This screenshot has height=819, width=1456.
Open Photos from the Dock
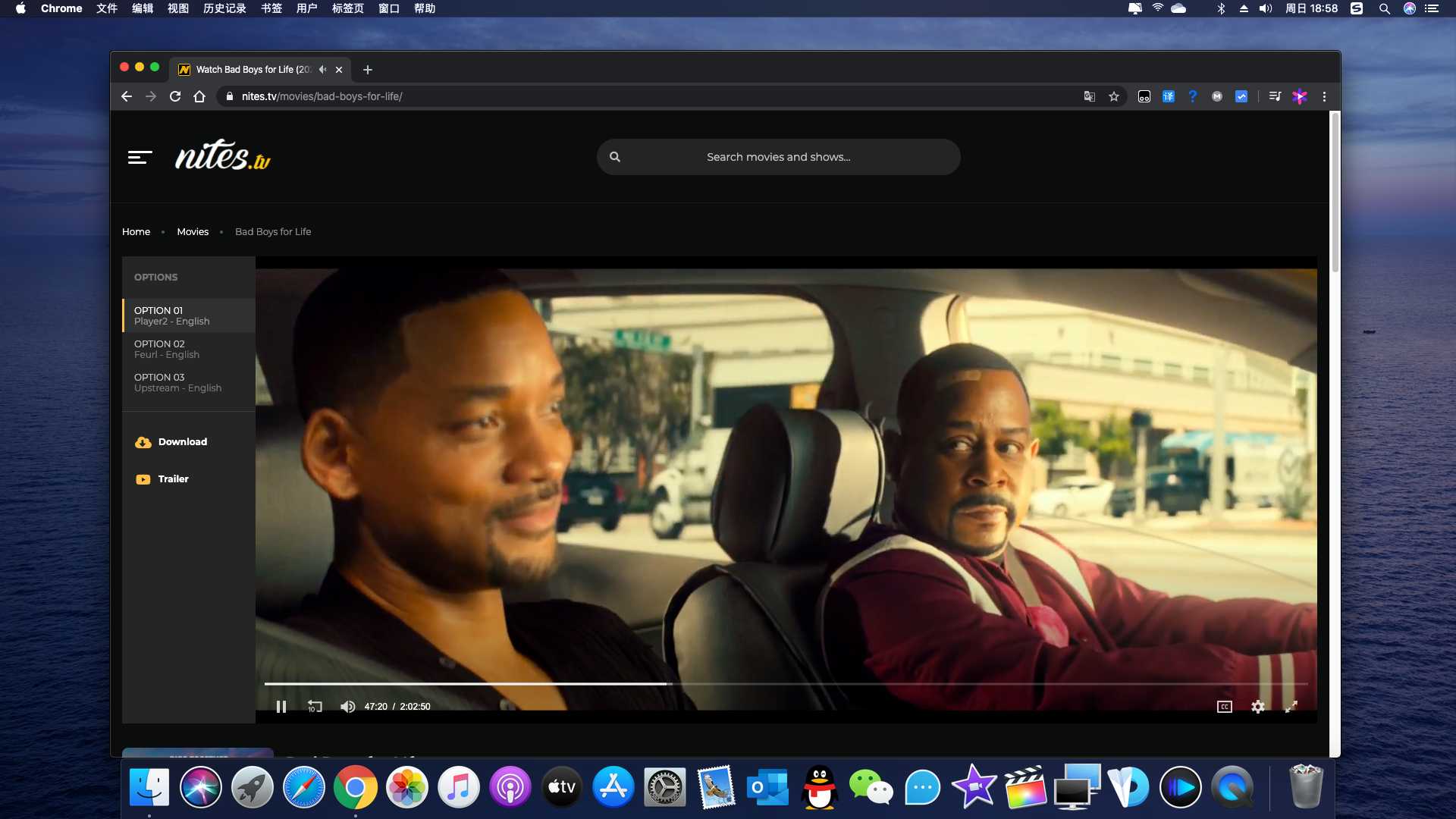click(x=407, y=787)
